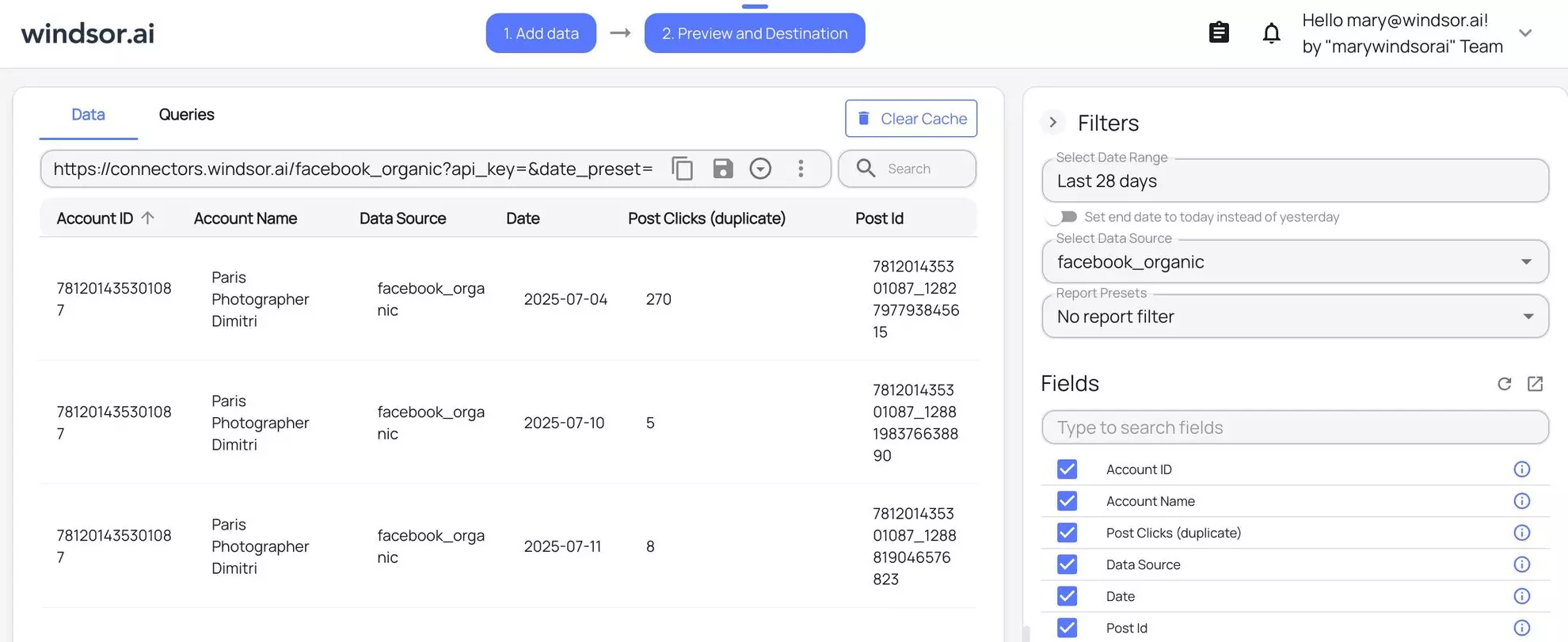Click the windsor.ai logo
1568x642 pixels.
(88, 33)
